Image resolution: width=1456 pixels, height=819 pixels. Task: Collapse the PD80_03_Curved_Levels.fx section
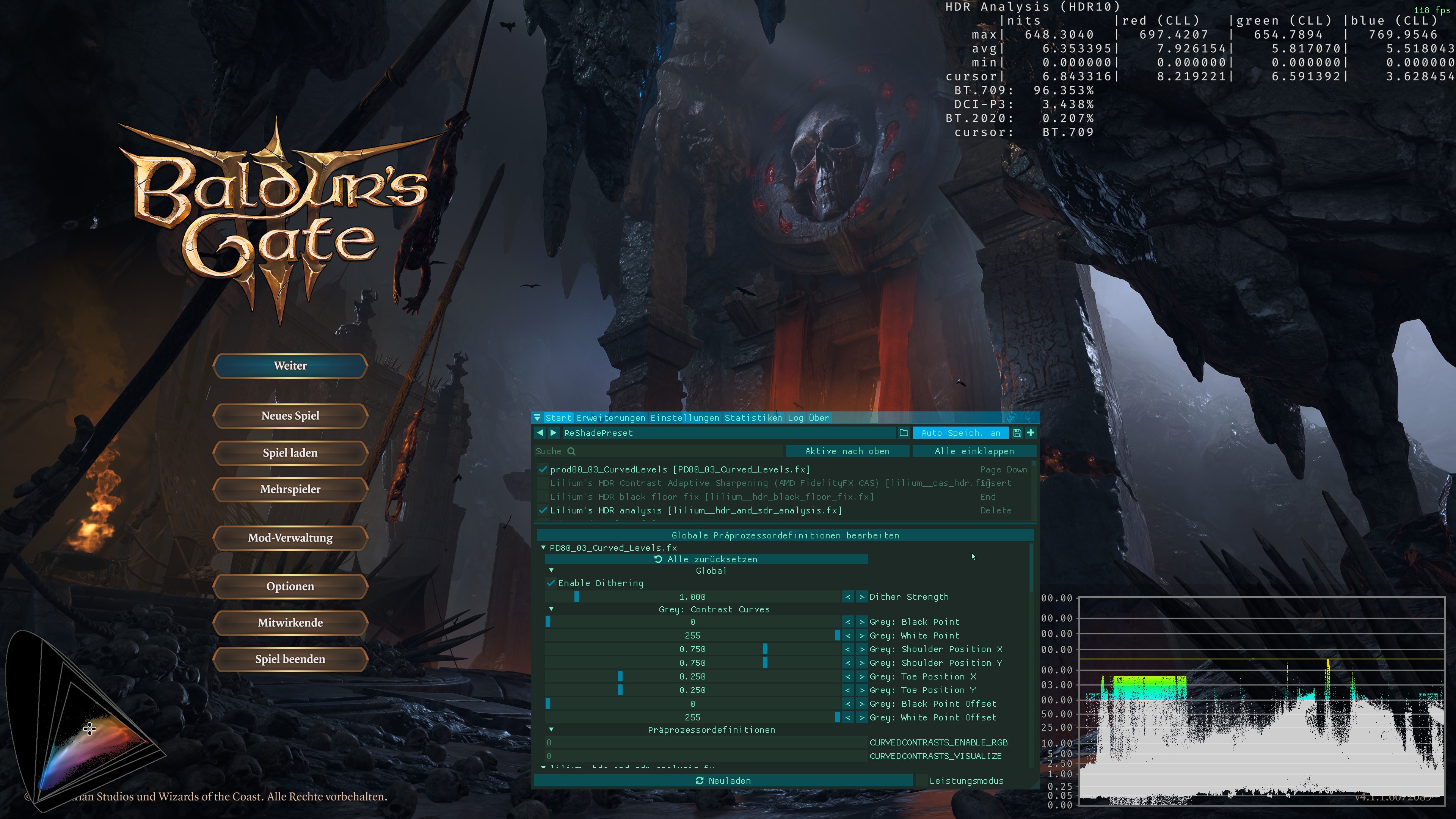tap(543, 548)
